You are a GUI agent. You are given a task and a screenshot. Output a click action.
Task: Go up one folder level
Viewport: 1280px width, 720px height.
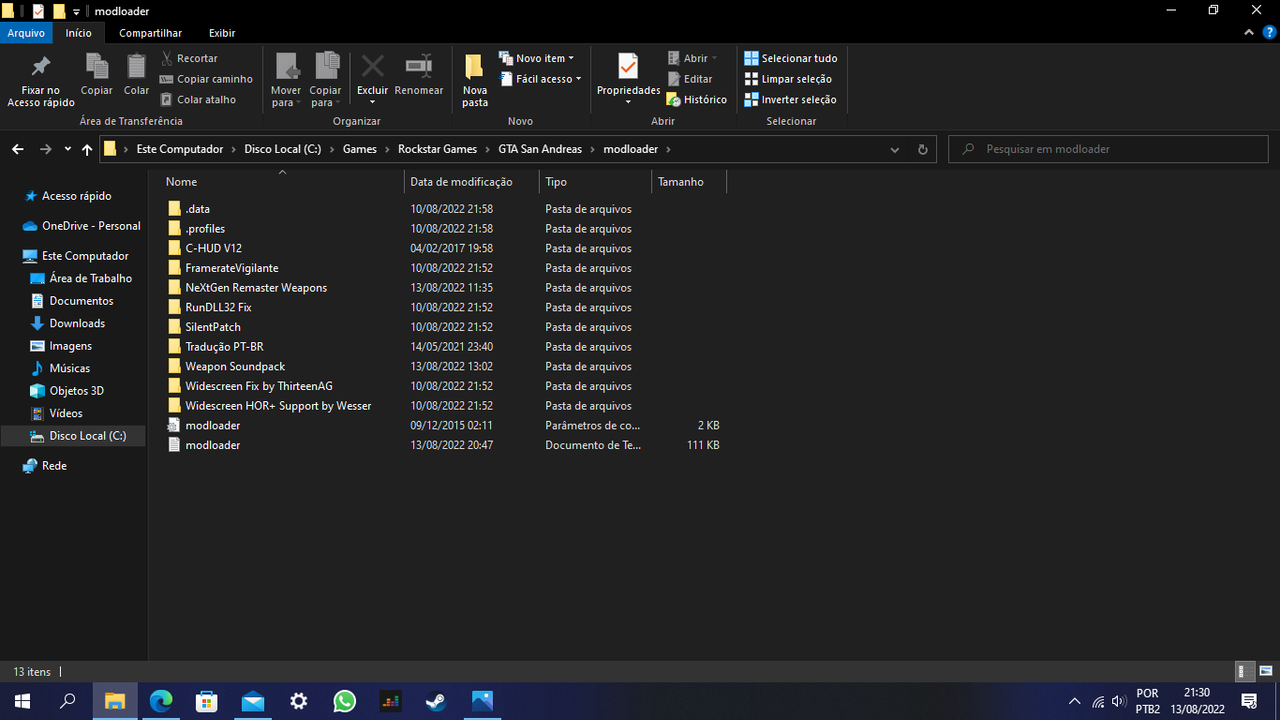pyautogui.click(x=87, y=149)
